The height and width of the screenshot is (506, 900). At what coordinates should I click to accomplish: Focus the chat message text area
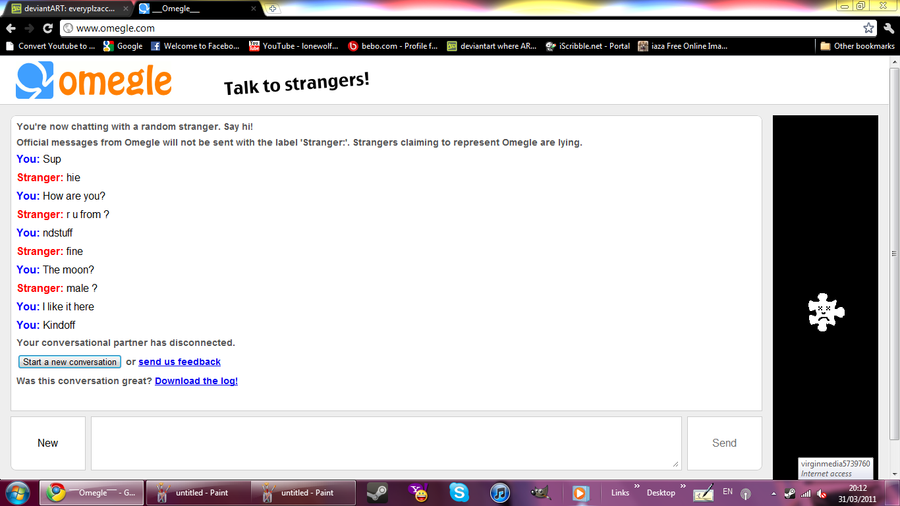(386, 443)
